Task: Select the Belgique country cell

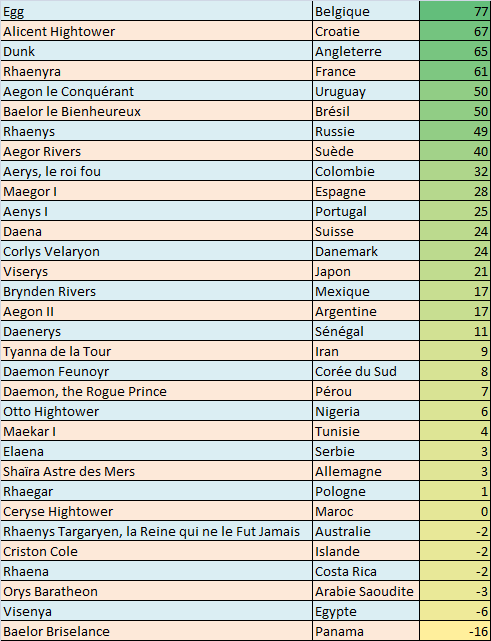Action: pos(366,11)
